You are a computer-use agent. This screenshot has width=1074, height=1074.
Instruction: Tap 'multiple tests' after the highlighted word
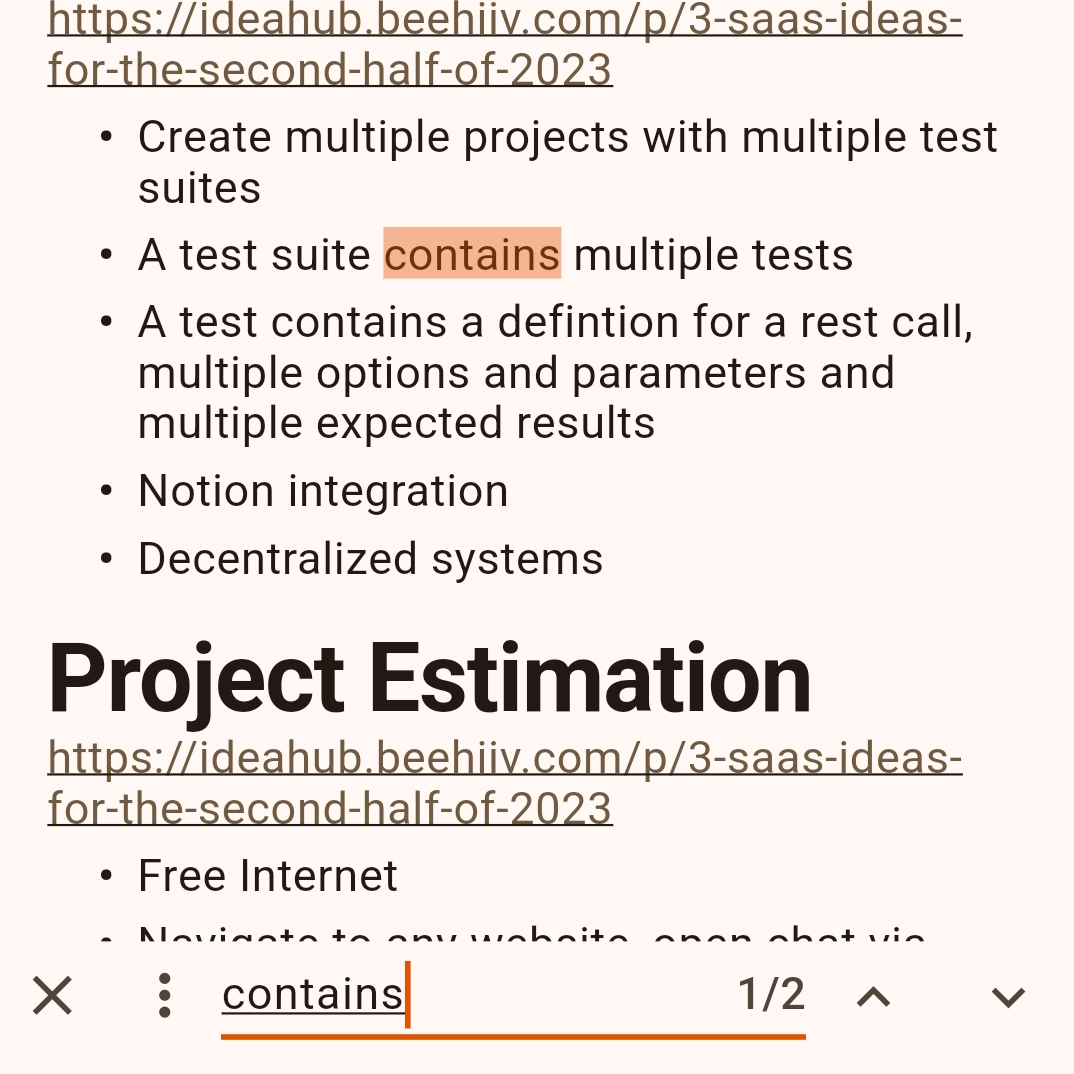(x=713, y=254)
